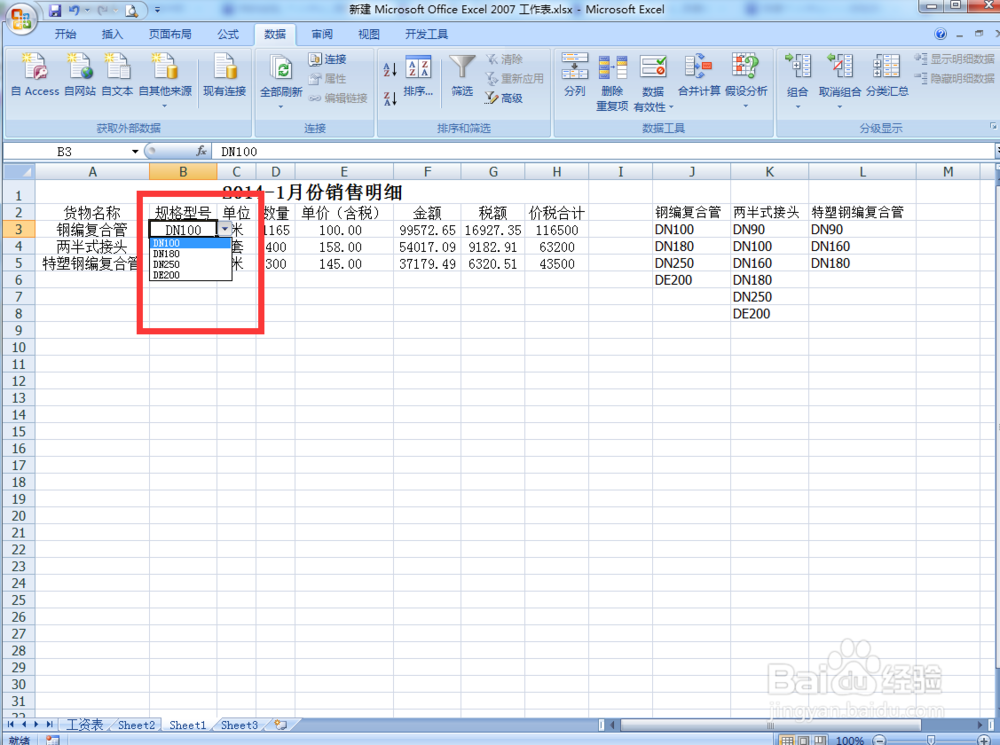Select 两半式接头 header cell in column K
Screen dimensions: 1000x745
(x=769, y=212)
